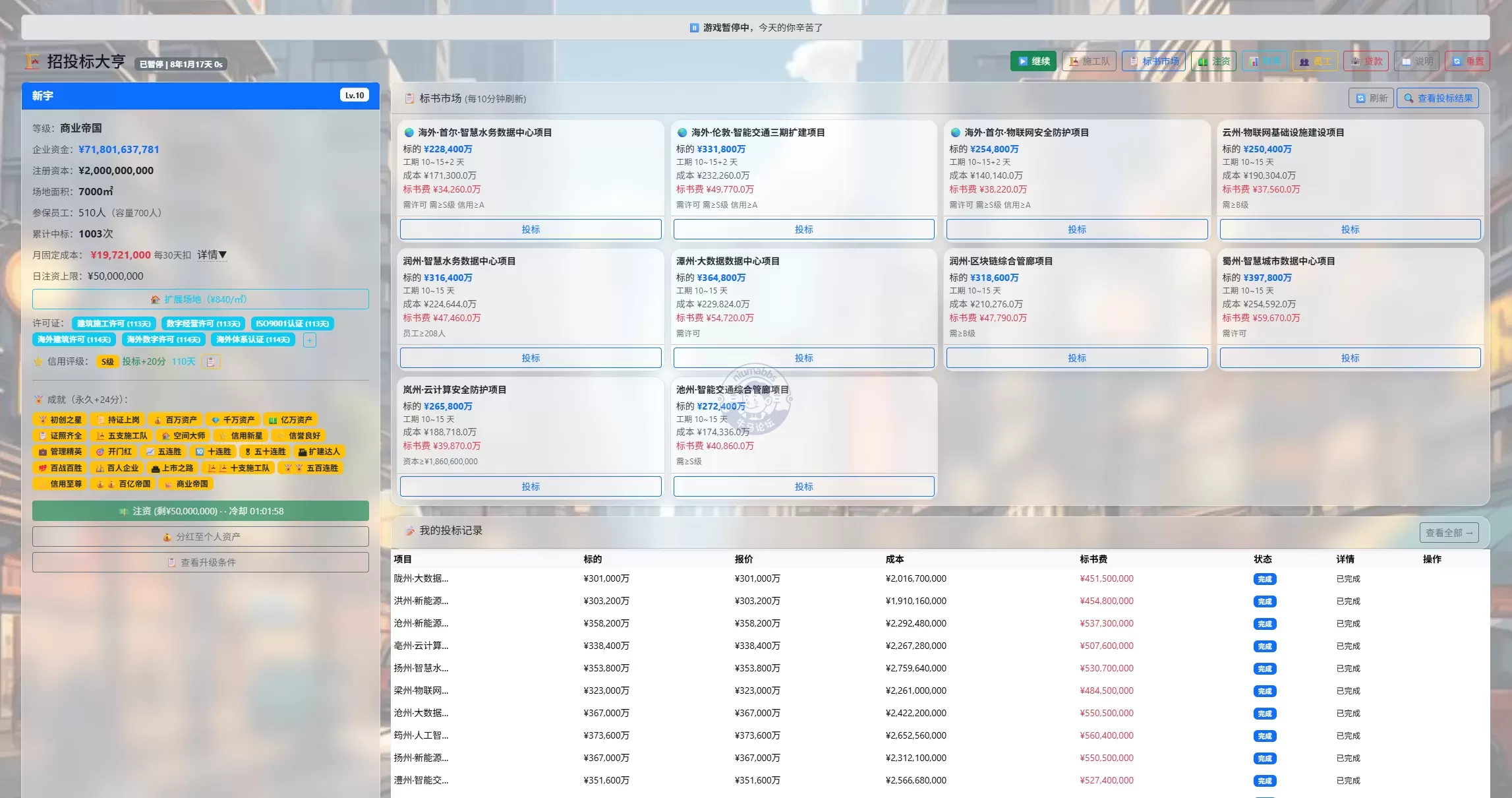Viewport: 1512px width, 798px height.
Task: Click the ISO9001认证 license badge
Action: tap(292, 324)
